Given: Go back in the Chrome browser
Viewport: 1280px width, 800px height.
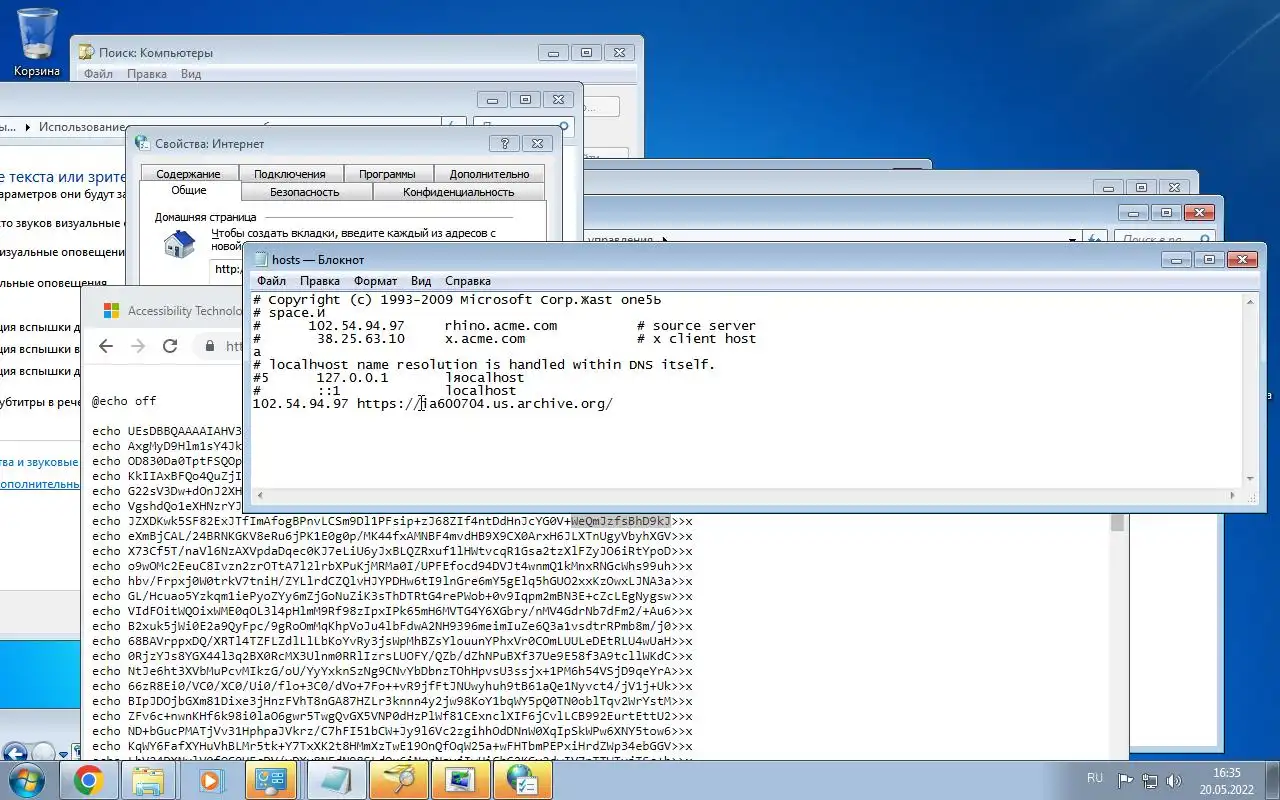Looking at the screenshot, I should click(x=106, y=346).
